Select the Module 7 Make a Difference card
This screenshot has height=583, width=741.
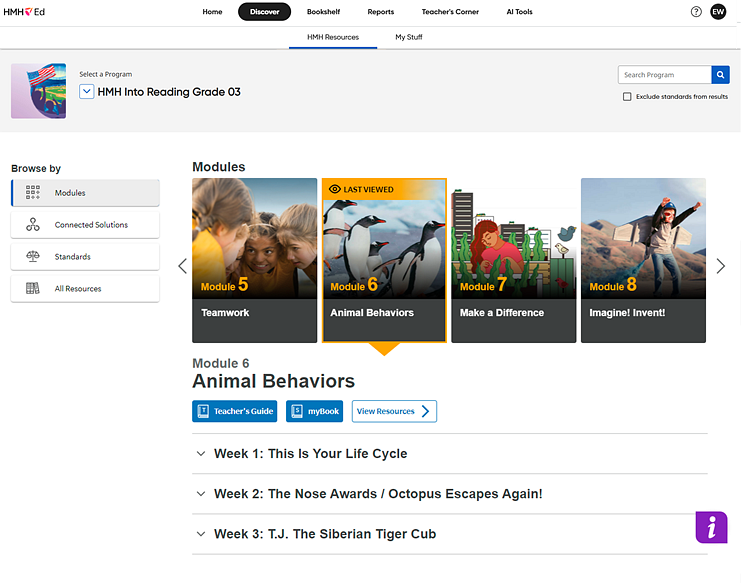[514, 260]
